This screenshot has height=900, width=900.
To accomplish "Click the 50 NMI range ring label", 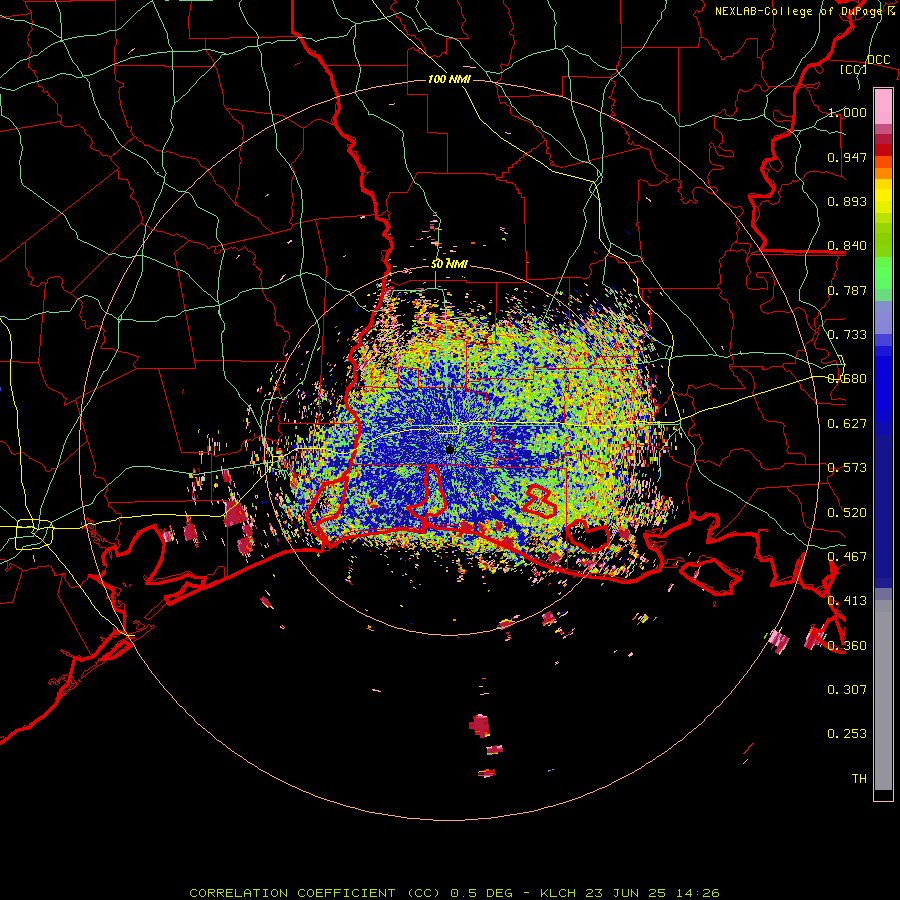I will tap(449, 264).
